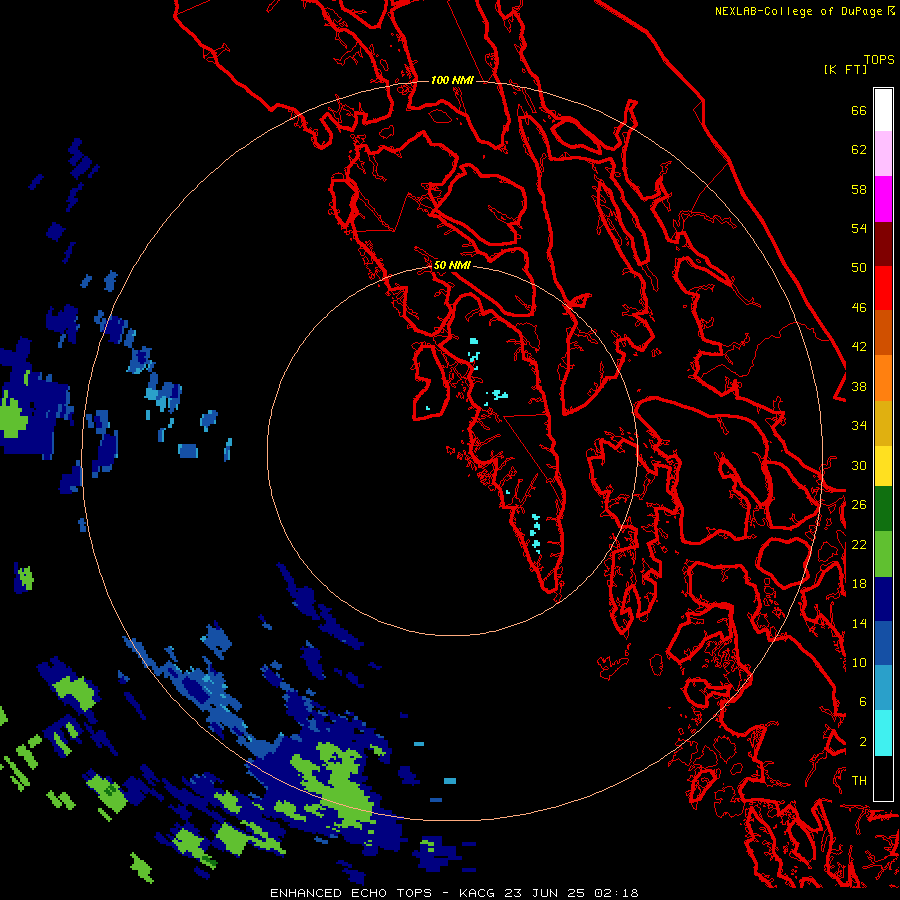Click the TOPS legend title

click(879, 60)
